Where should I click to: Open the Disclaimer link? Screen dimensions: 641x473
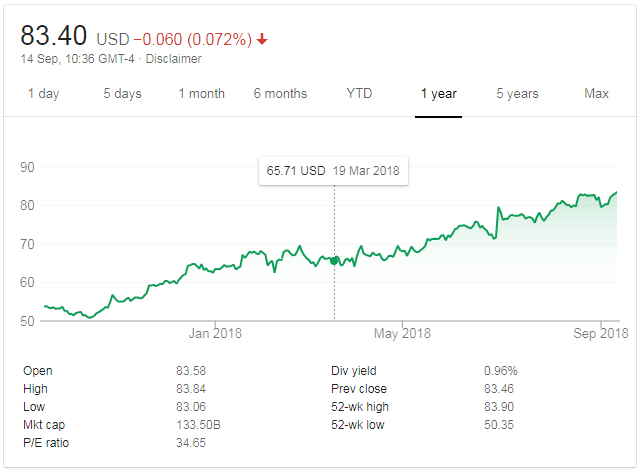pos(175,59)
